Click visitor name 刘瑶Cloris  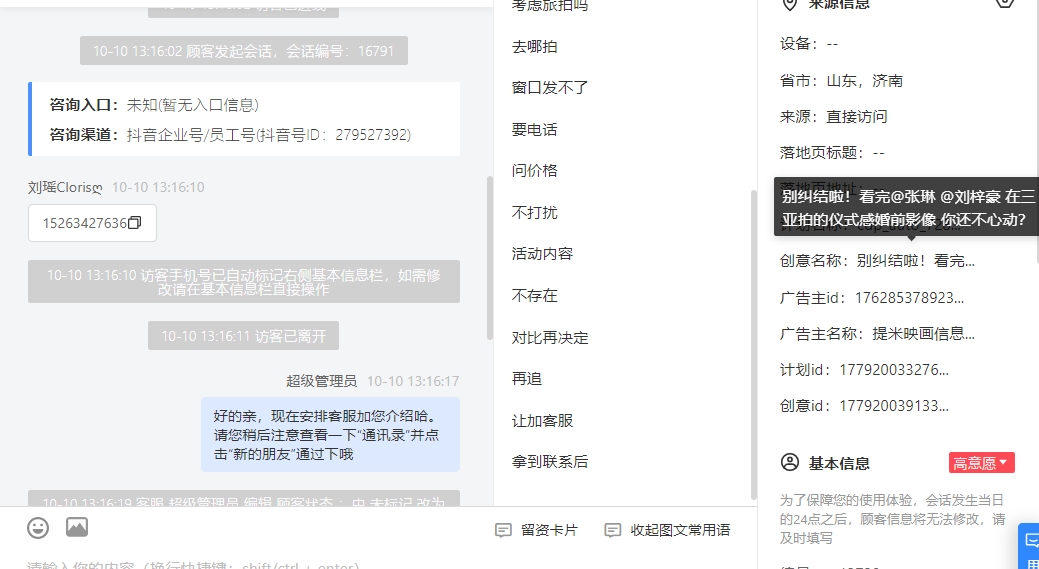[65, 187]
